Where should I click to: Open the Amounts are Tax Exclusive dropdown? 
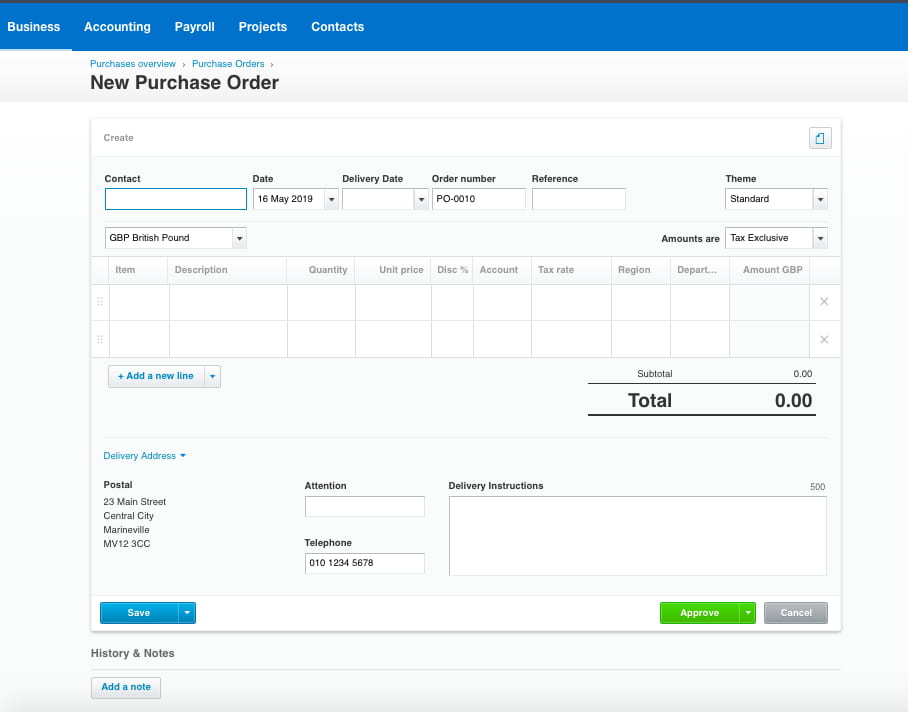[x=820, y=238]
